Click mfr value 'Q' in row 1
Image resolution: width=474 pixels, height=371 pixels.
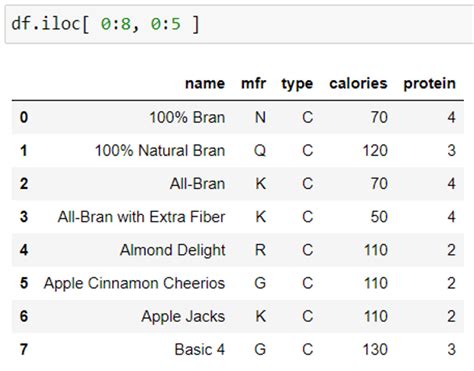tap(260, 151)
